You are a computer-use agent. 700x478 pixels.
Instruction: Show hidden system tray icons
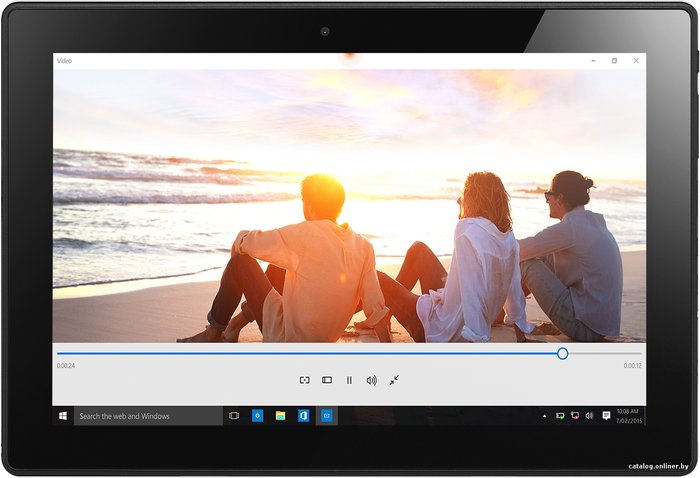coord(545,416)
